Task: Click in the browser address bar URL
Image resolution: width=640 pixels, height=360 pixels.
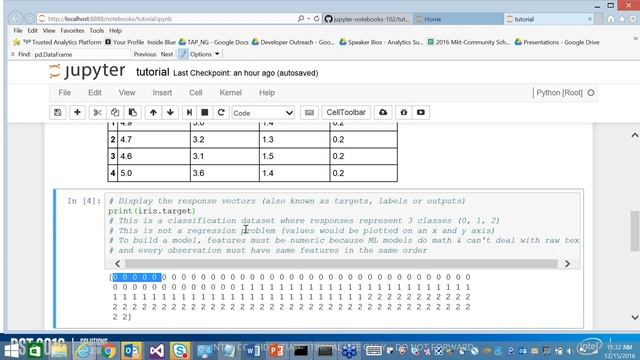Action: [110, 19]
